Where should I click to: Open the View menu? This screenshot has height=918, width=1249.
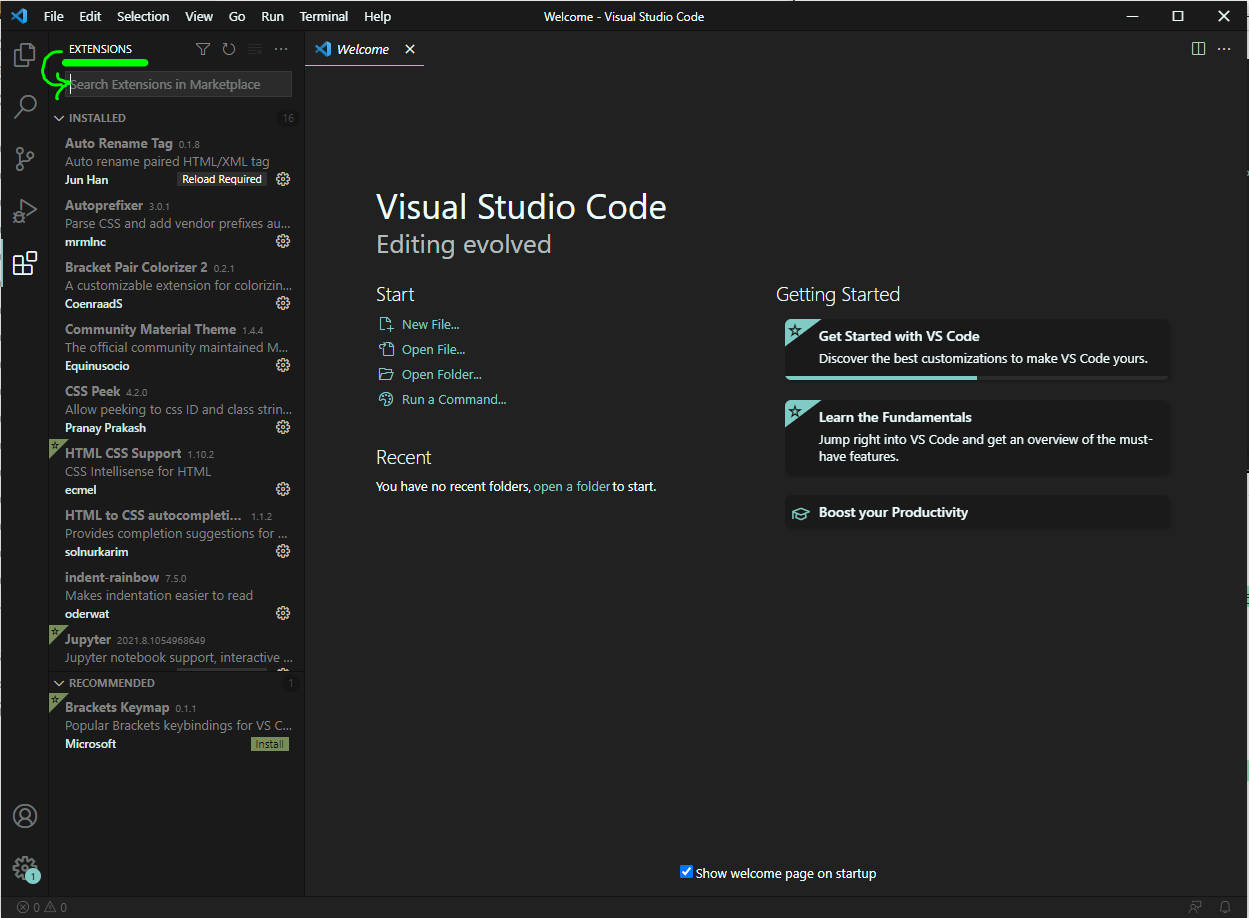(x=199, y=16)
